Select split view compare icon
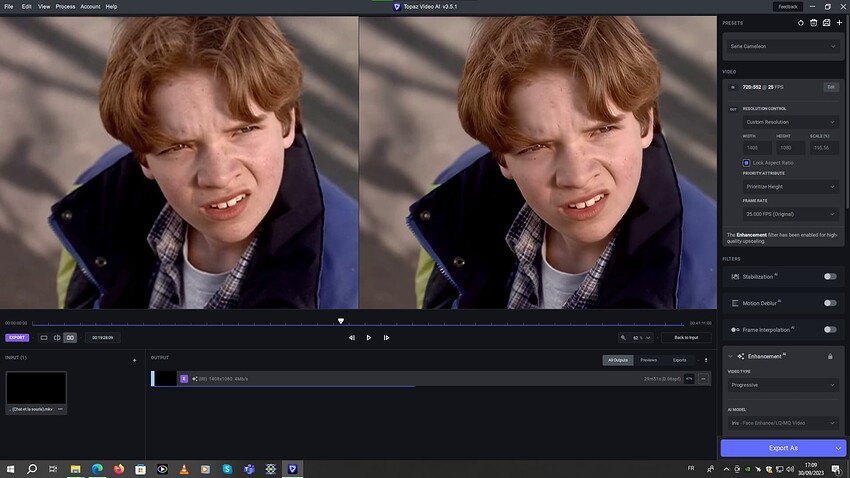Image resolution: width=850 pixels, height=478 pixels. pos(57,338)
